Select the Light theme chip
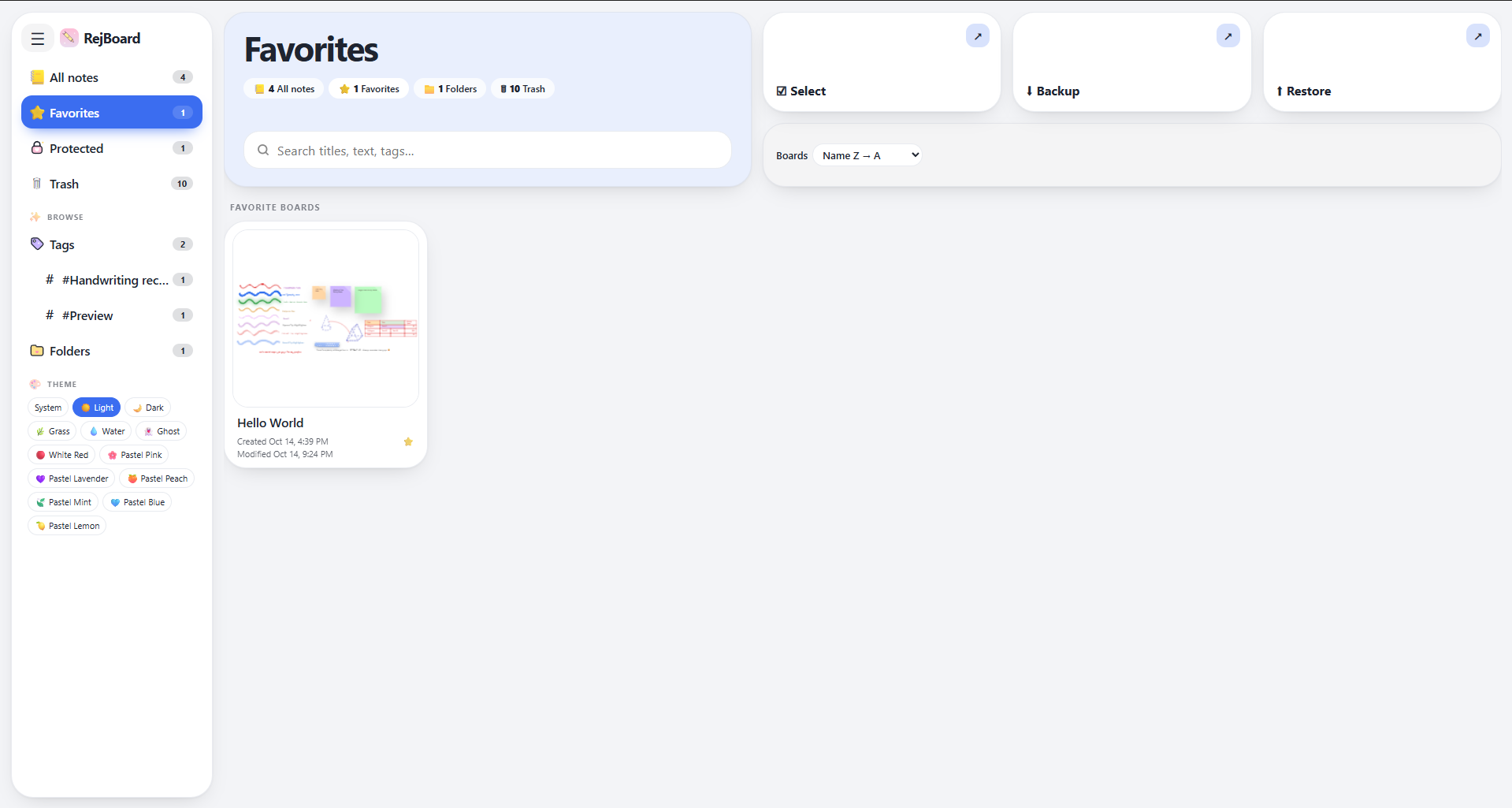 click(97, 408)
